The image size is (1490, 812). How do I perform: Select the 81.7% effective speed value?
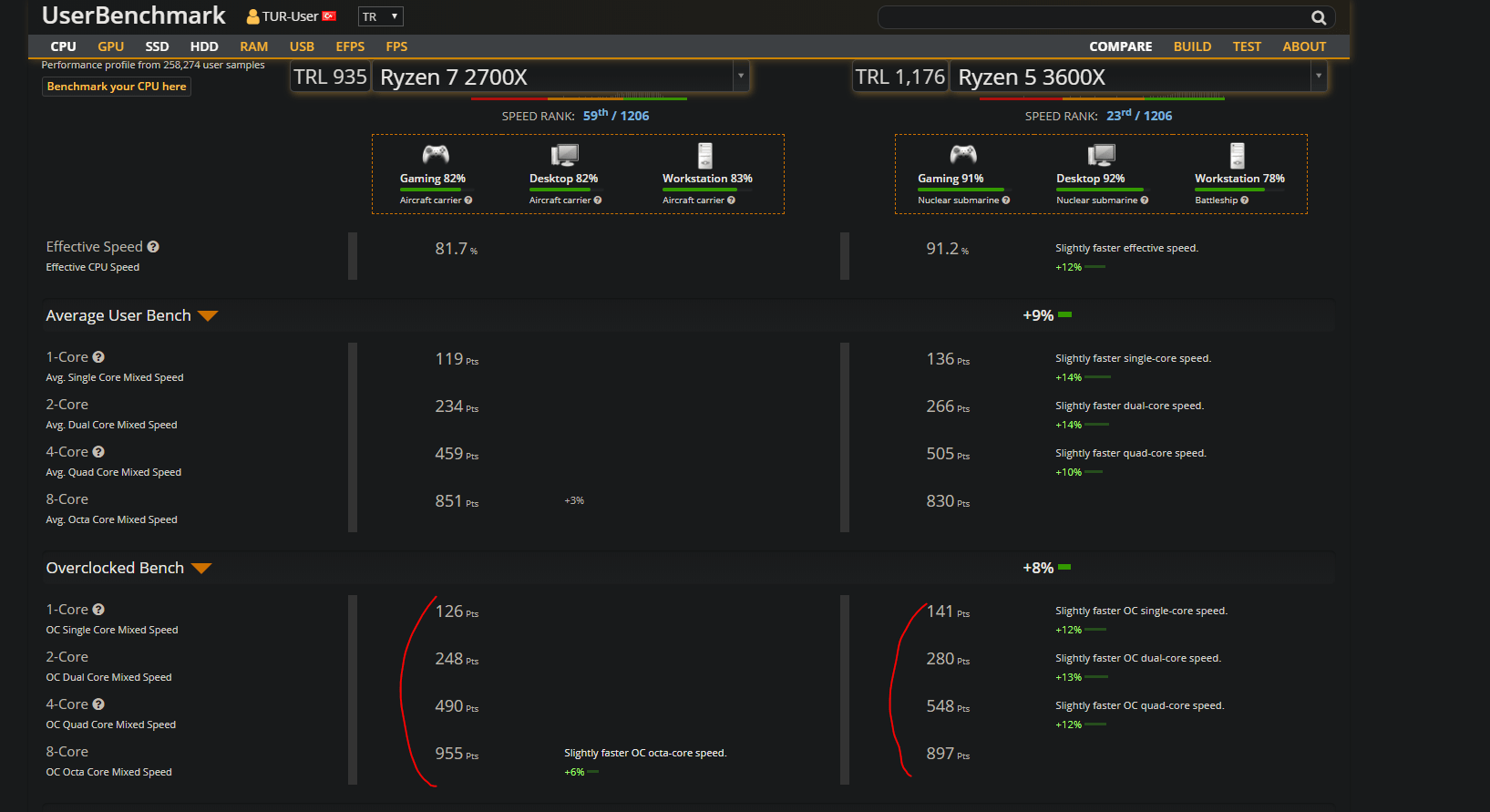(457, 249)
